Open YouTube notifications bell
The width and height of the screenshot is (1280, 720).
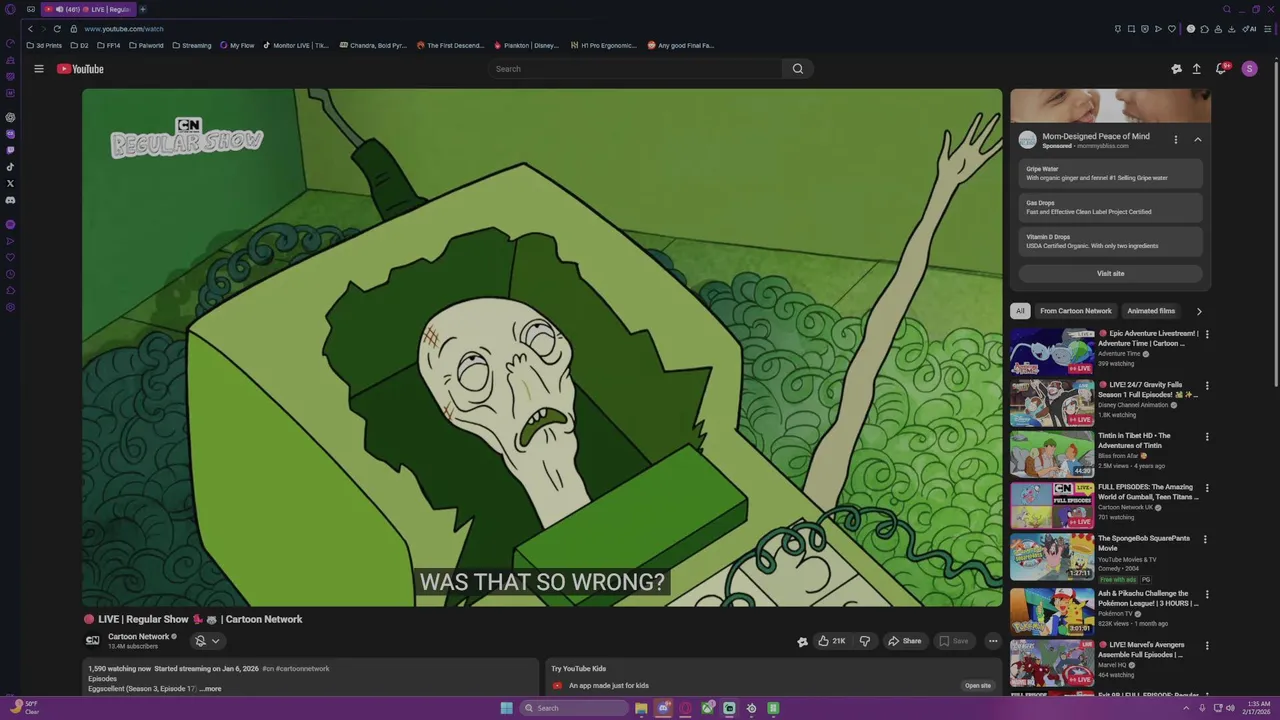1221,69
